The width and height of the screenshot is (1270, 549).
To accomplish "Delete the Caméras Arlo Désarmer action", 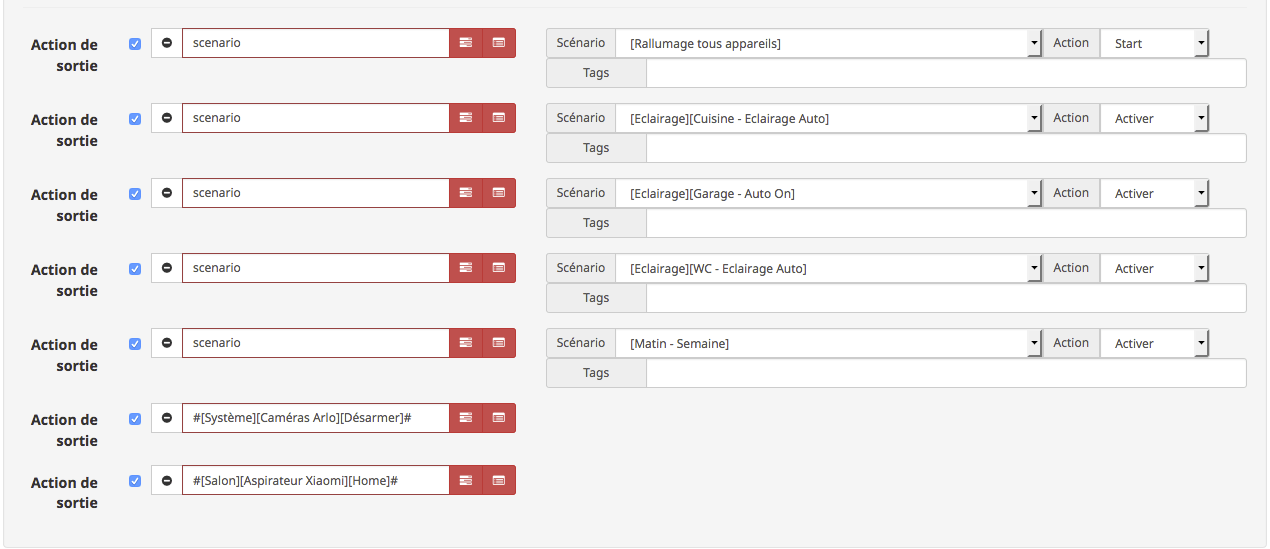I will [167, 418].
